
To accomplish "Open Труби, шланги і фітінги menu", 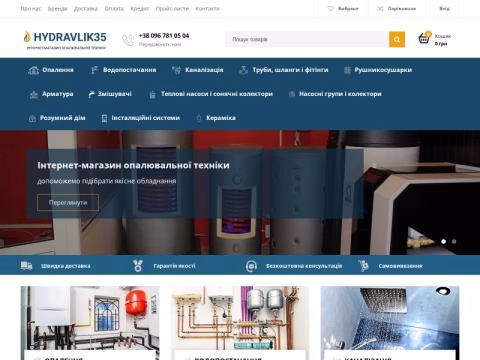I will [x=290, y=70].
